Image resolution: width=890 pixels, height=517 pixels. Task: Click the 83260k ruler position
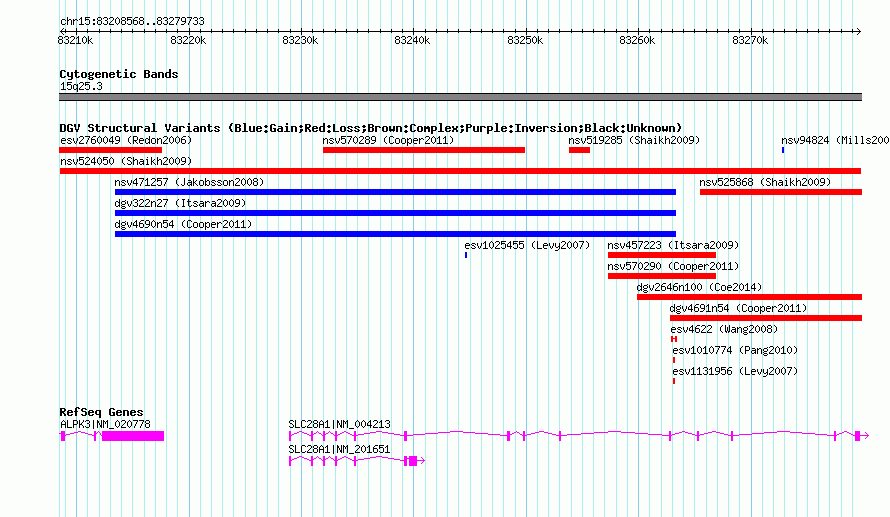[x=637, y=40]
